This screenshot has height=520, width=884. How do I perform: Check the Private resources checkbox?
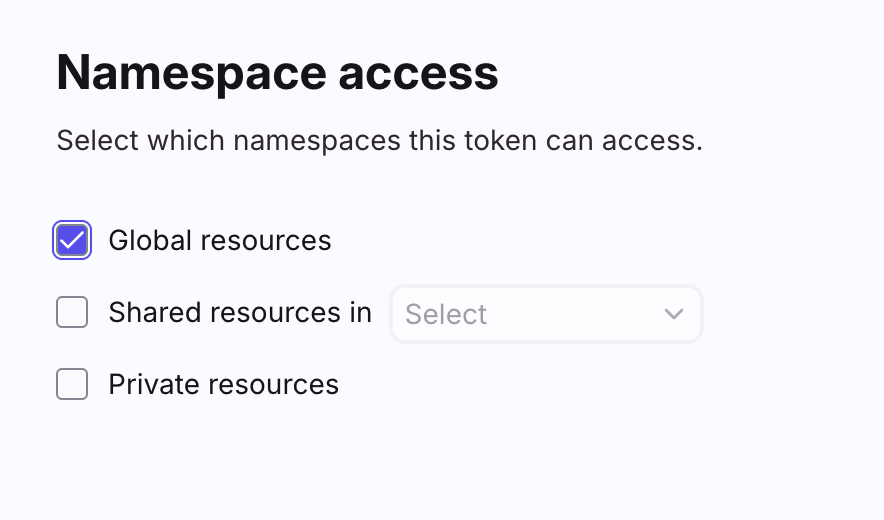click(x=72, y=384)
